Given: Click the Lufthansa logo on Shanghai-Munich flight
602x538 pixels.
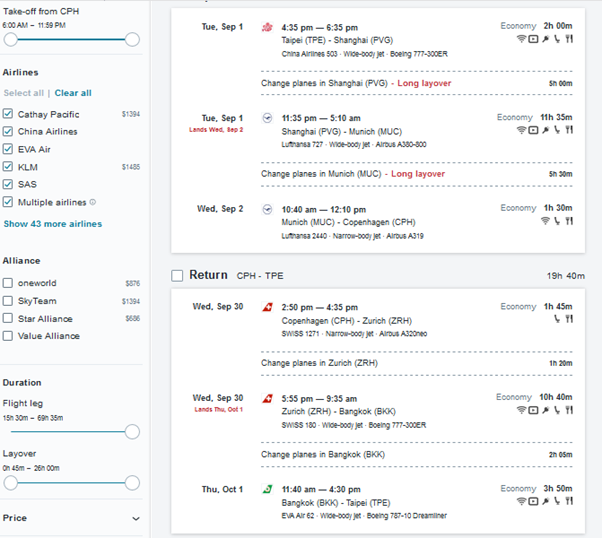Looking at the screenshot, I should click(x=267, y=118).
